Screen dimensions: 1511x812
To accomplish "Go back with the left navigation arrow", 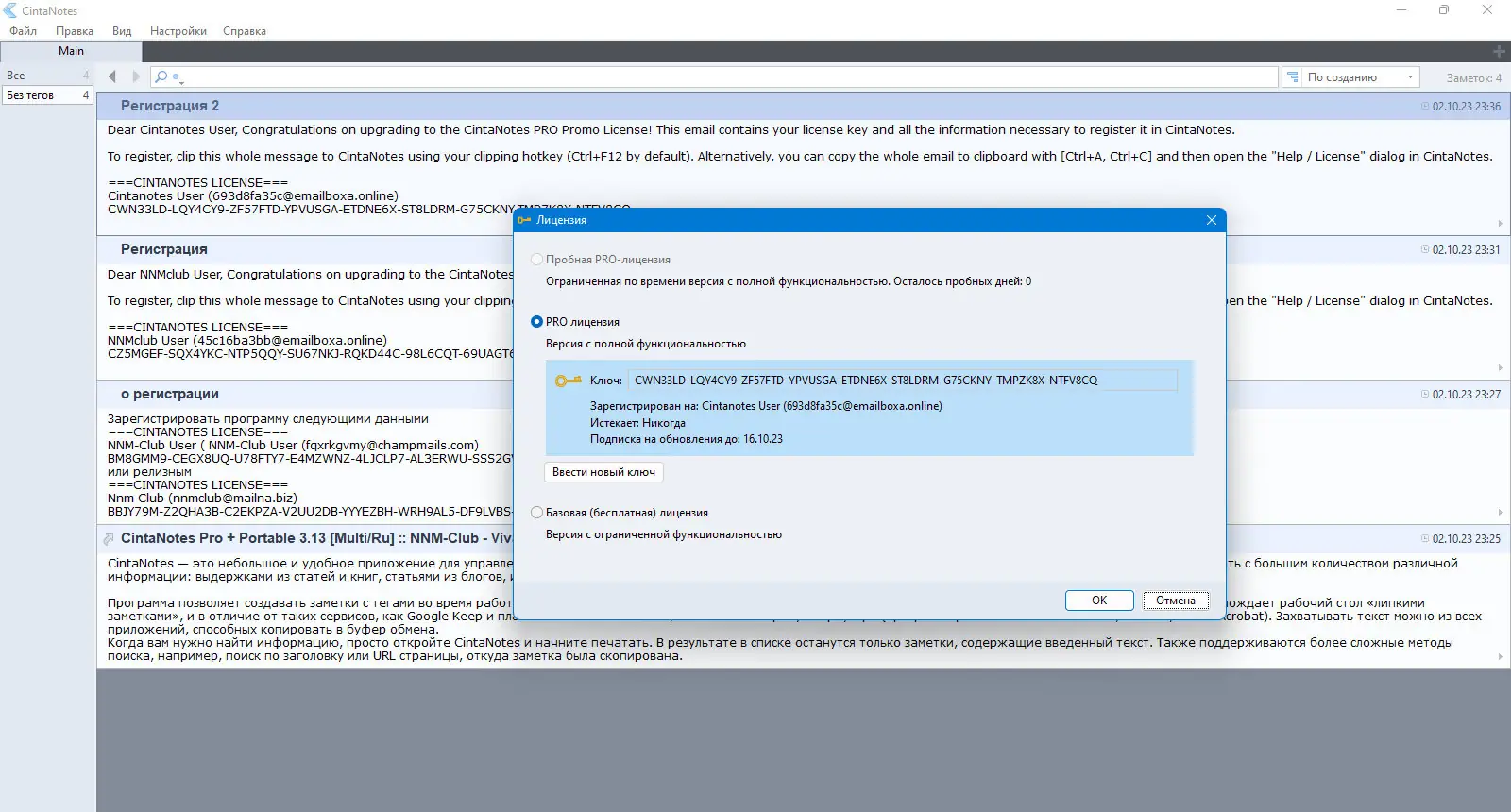I will 112,76.
